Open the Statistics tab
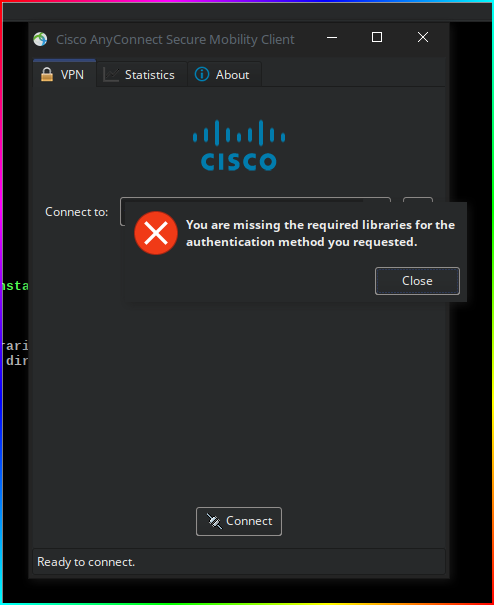Image resolution: width=494 pixels, height=605 pixels. (x=142, y=74)
